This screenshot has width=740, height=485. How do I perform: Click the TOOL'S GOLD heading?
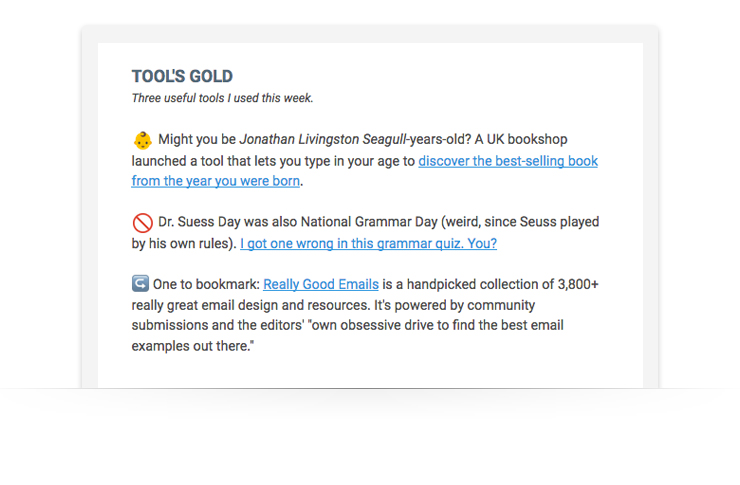182,76
